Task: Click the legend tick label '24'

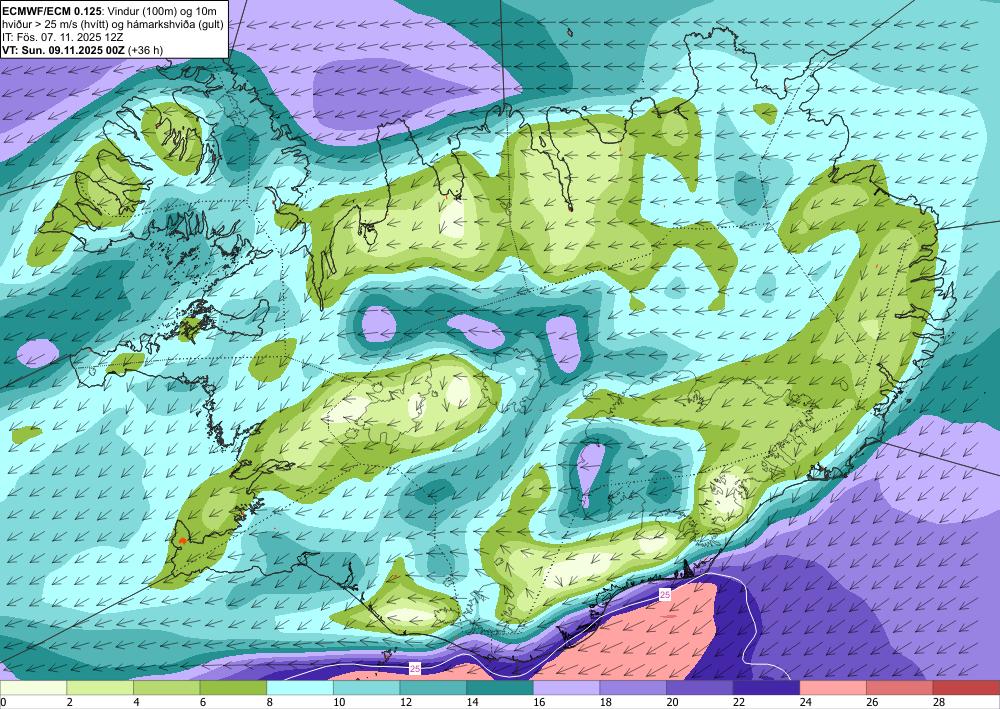Action: tap(805, 702)
